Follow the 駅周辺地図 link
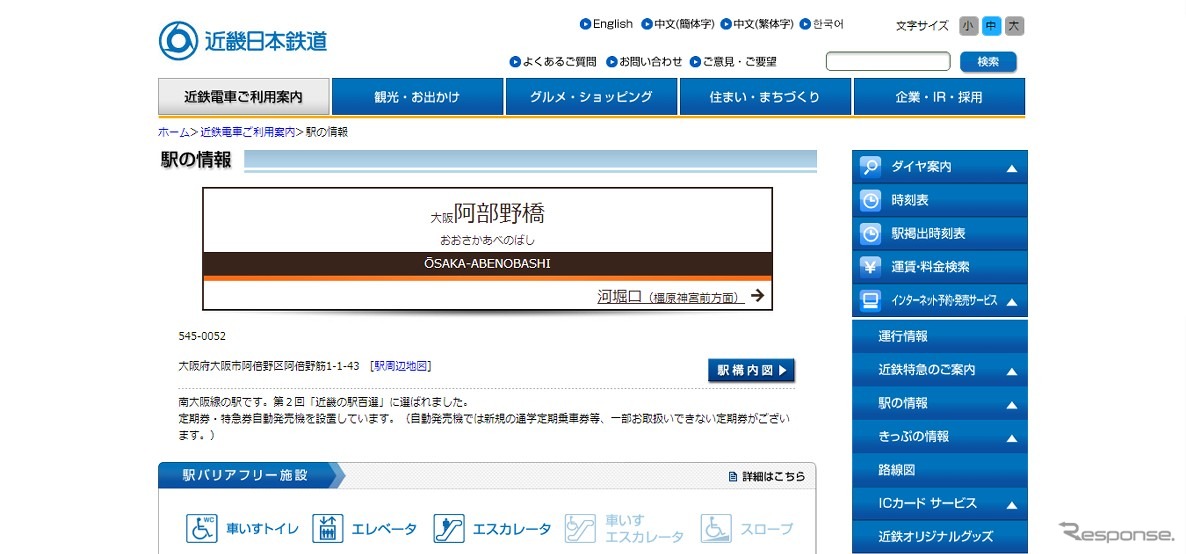 [401, 366]
